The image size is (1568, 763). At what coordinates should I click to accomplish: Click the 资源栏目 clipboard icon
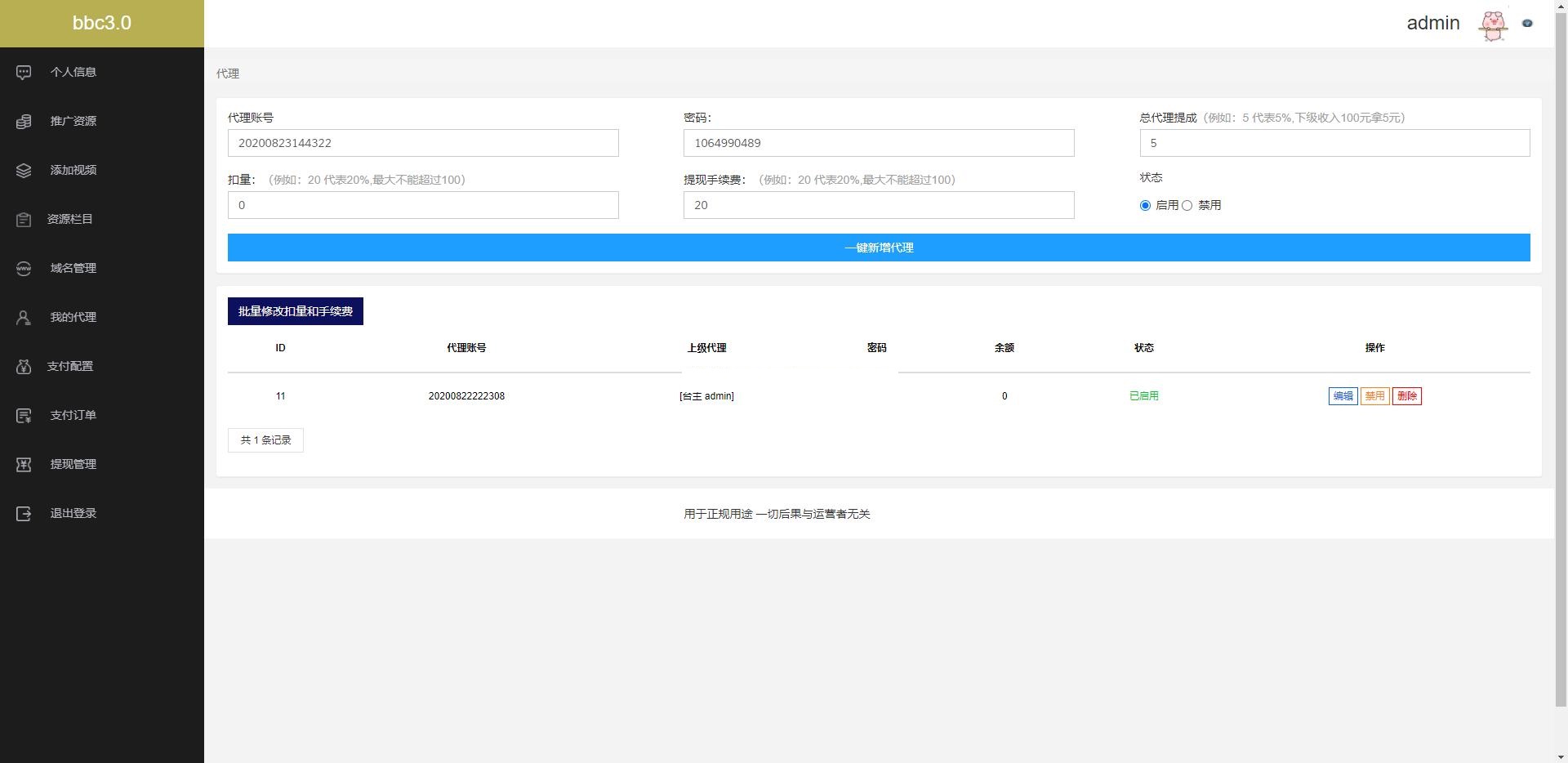coord(24,220)
